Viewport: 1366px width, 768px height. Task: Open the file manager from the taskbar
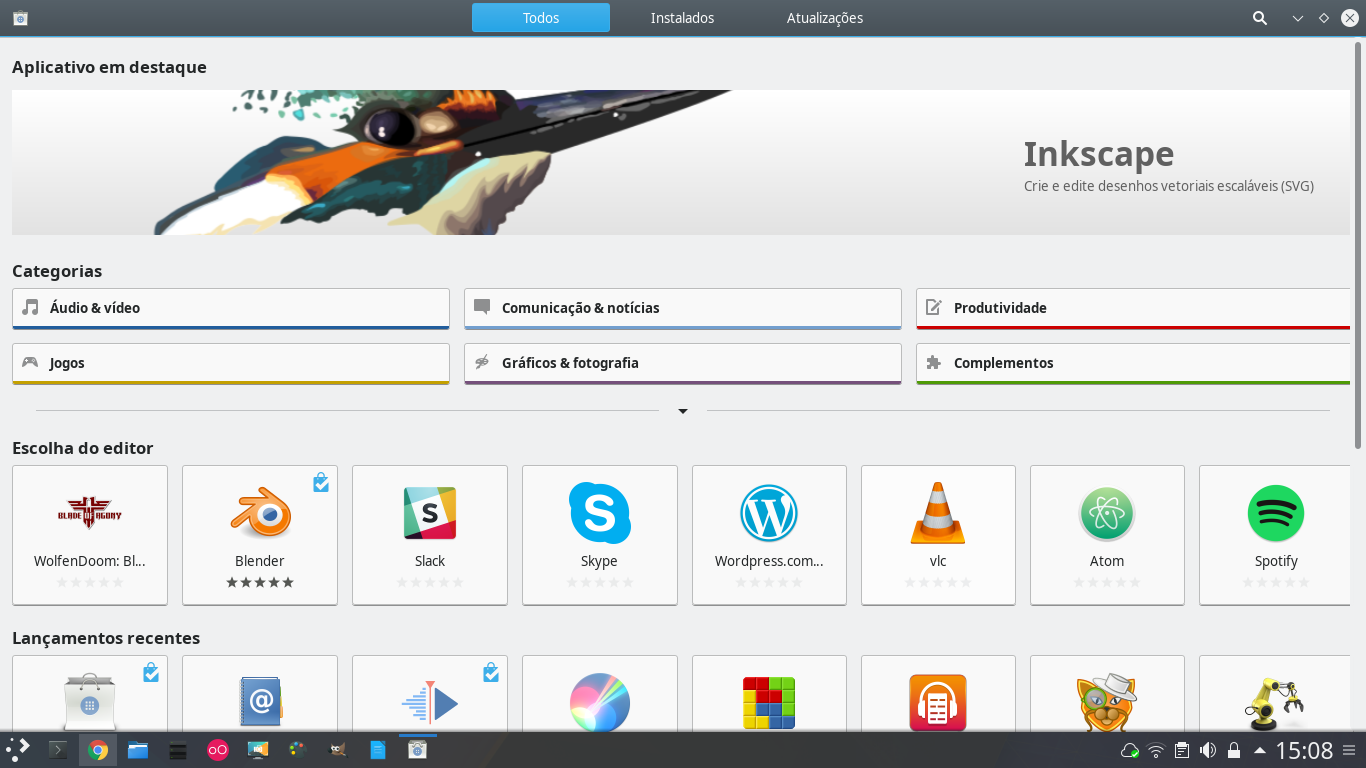pyautogui.click(x=138, y=750)
